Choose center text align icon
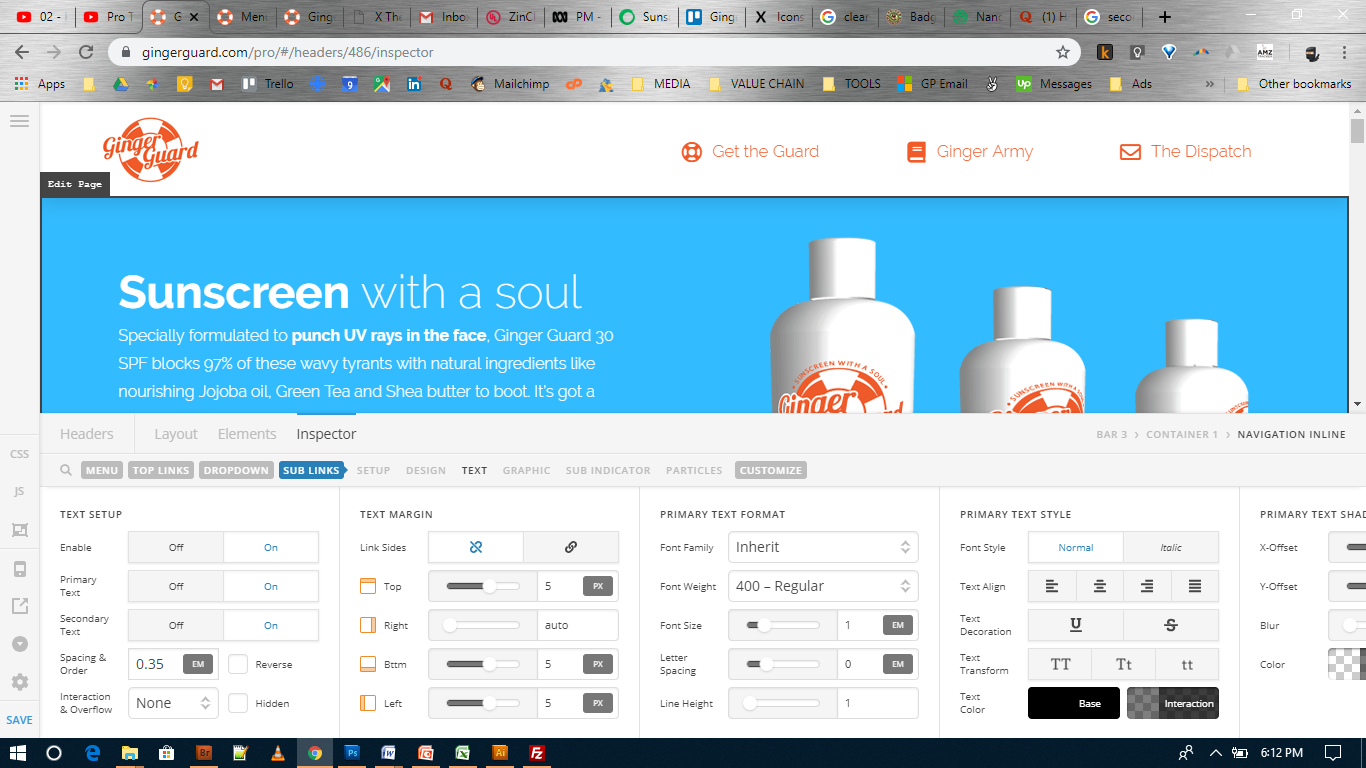Image resolution: width=1366 pixels, height=768 pixels. click(1100, 586)
